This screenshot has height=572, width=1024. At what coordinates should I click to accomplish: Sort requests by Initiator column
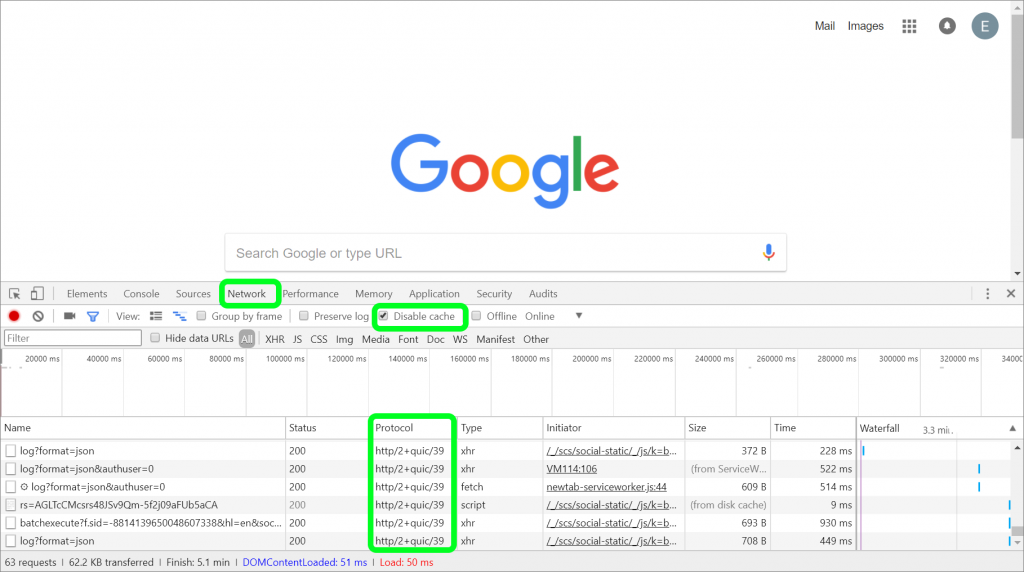click(613, 428)
